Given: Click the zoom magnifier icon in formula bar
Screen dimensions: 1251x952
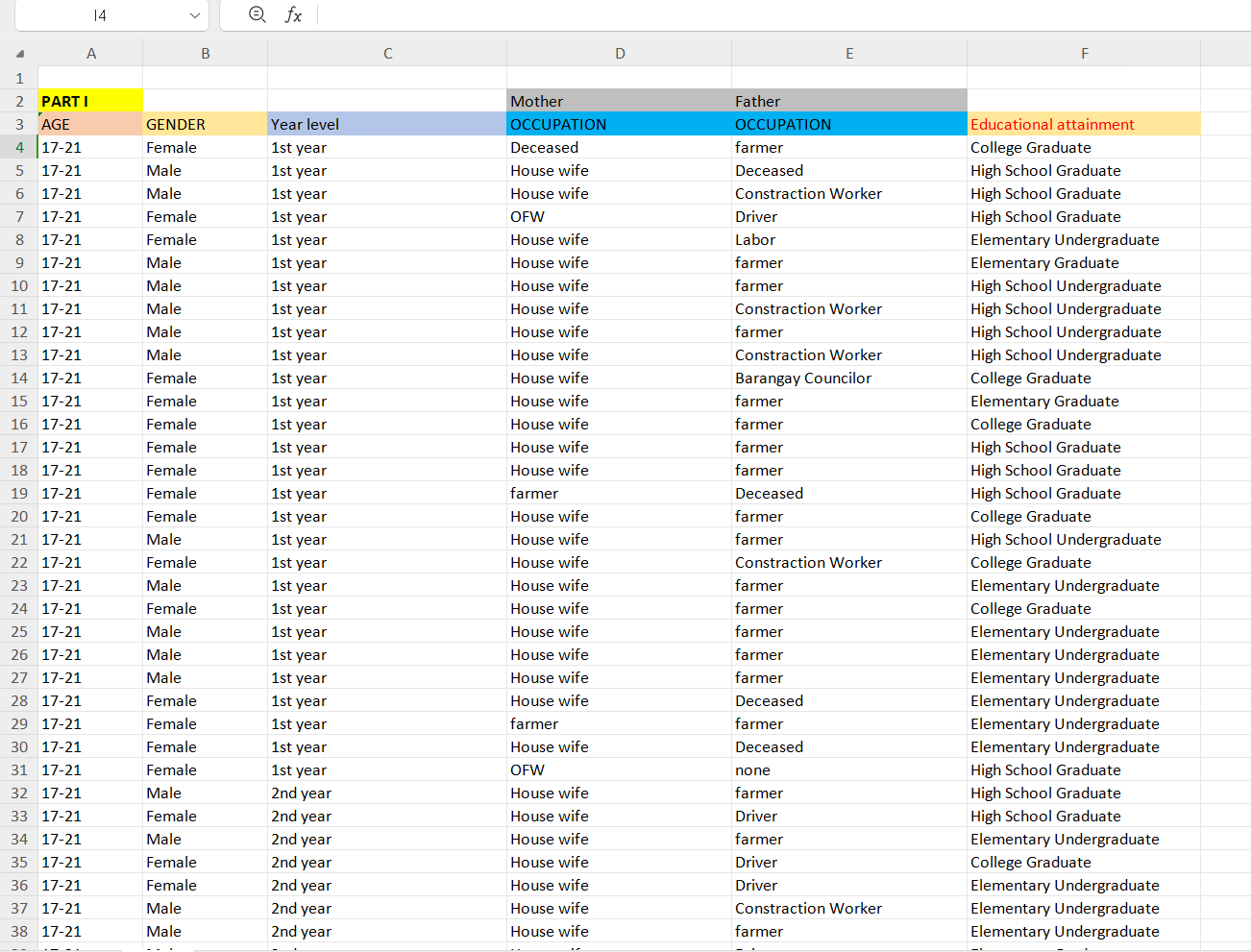Looking at the screenshot, I should [257, 14].
